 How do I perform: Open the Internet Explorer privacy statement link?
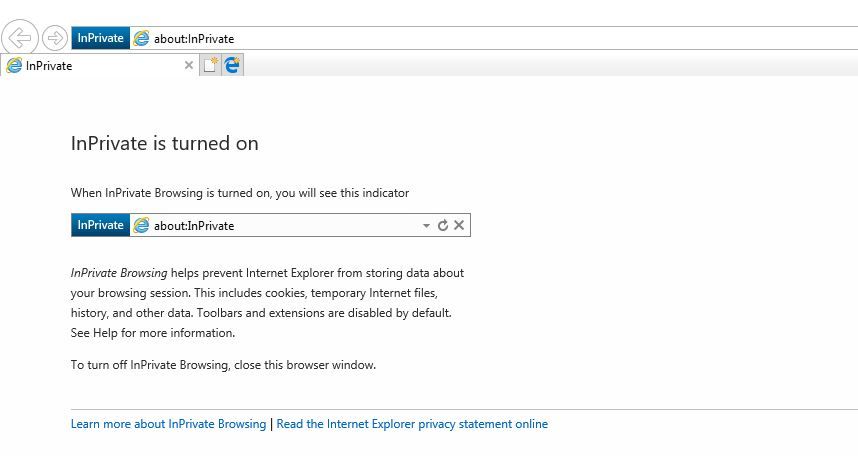[x=412, y=424]
